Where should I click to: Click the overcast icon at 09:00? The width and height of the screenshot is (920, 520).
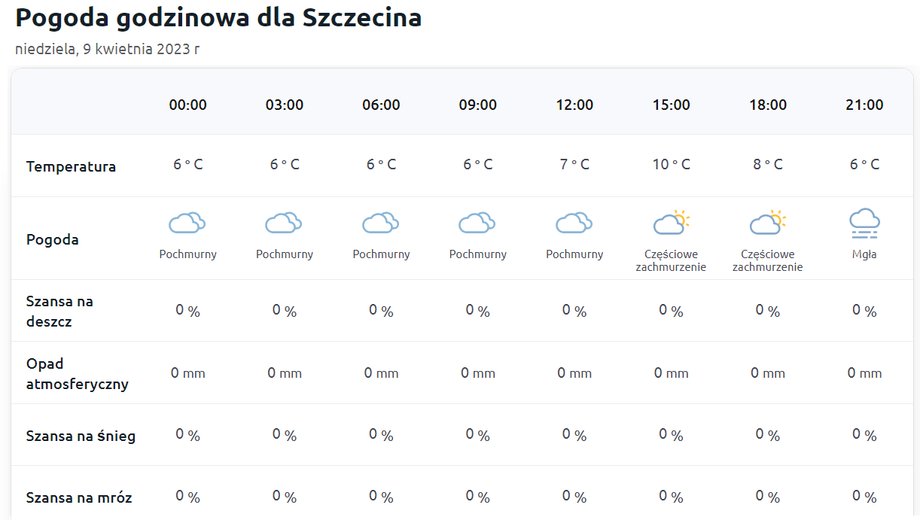click(x=477, y=223)
